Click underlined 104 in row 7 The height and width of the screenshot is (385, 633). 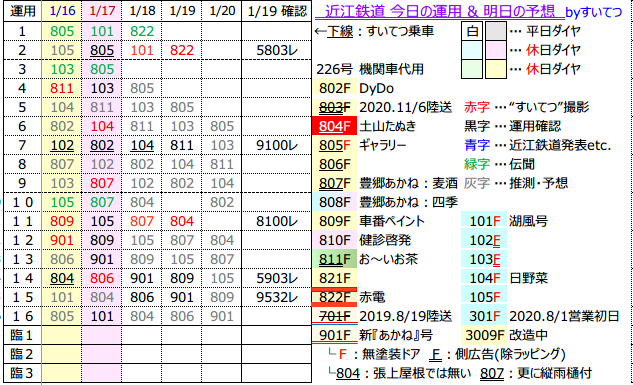[142, 145]
